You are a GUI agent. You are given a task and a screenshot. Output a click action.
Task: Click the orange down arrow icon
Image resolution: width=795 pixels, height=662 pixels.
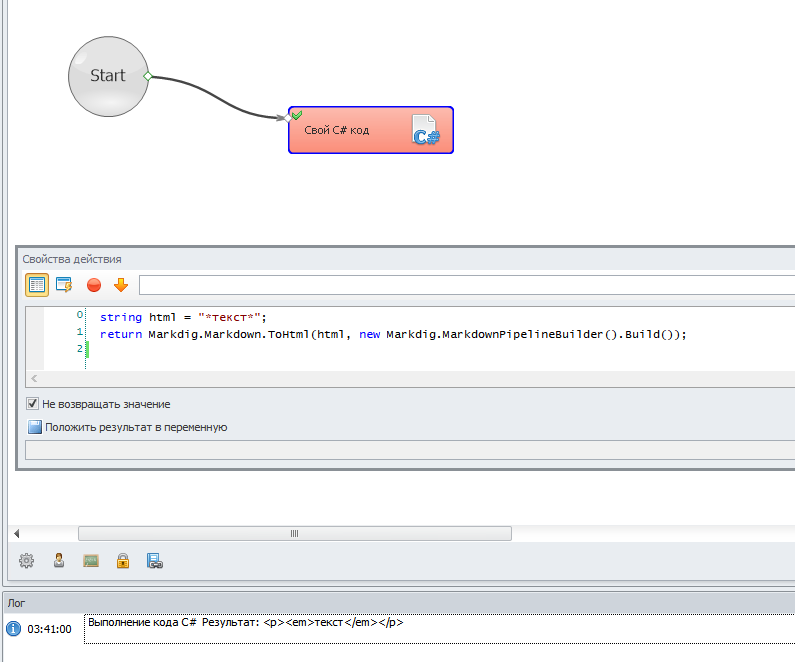121,285
